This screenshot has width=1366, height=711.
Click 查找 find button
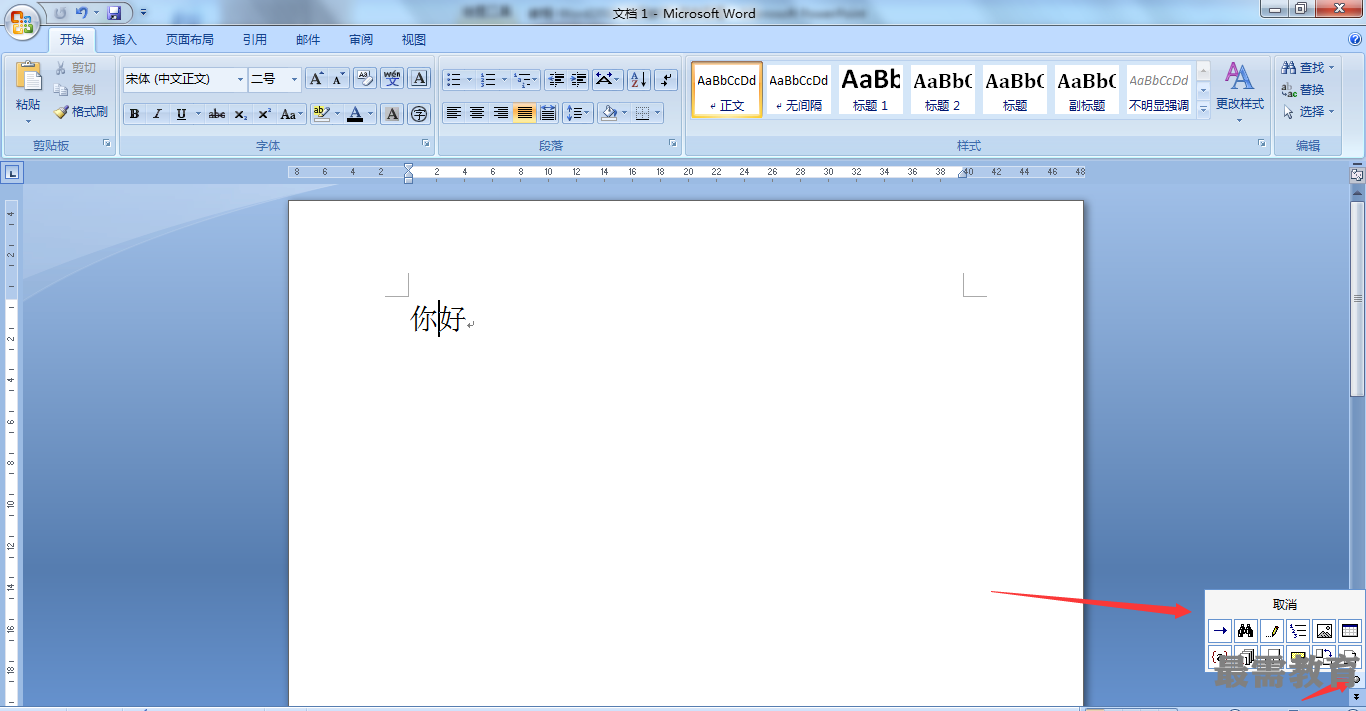click(x=1309, y=68)
